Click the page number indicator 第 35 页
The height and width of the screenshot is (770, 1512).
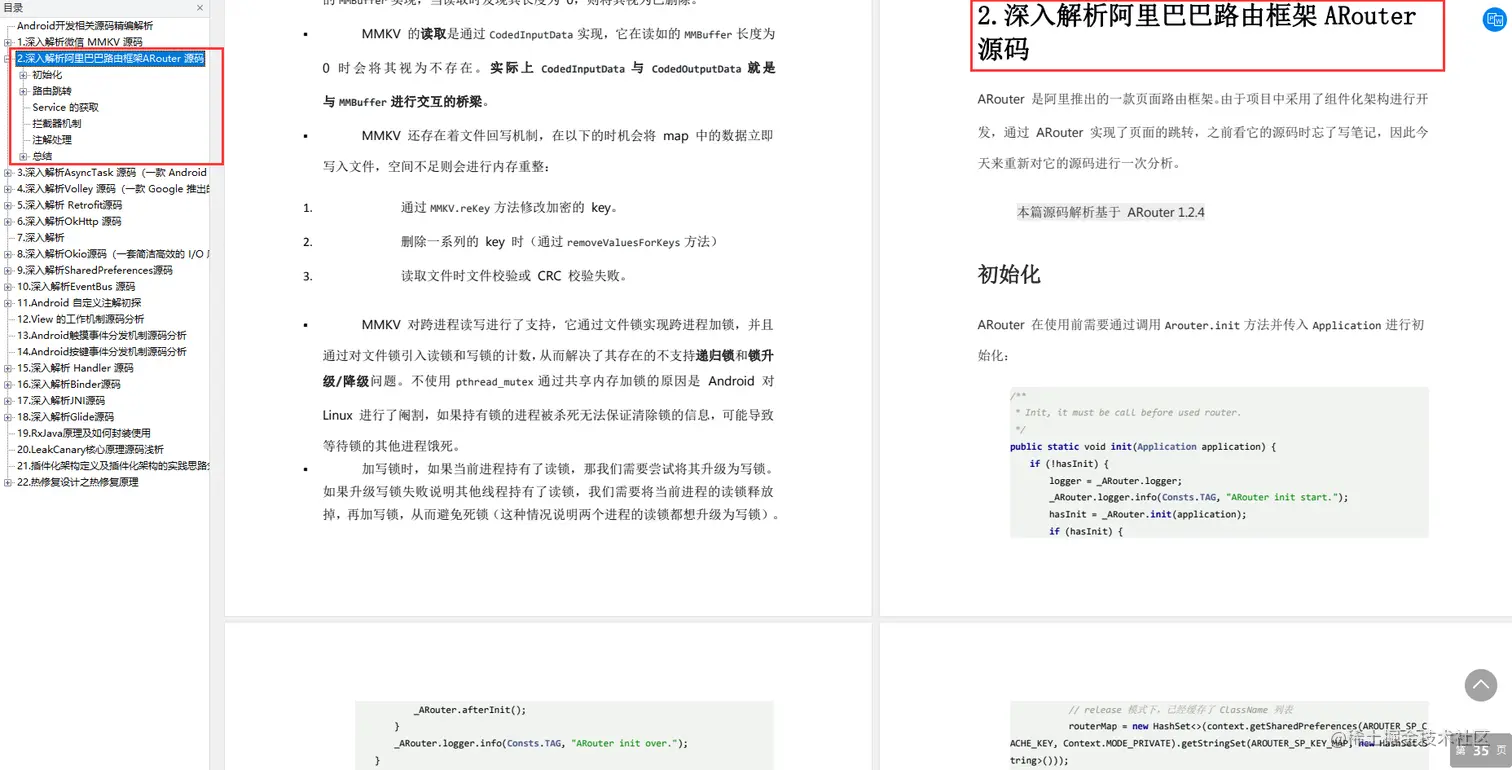coord(1481,750)
